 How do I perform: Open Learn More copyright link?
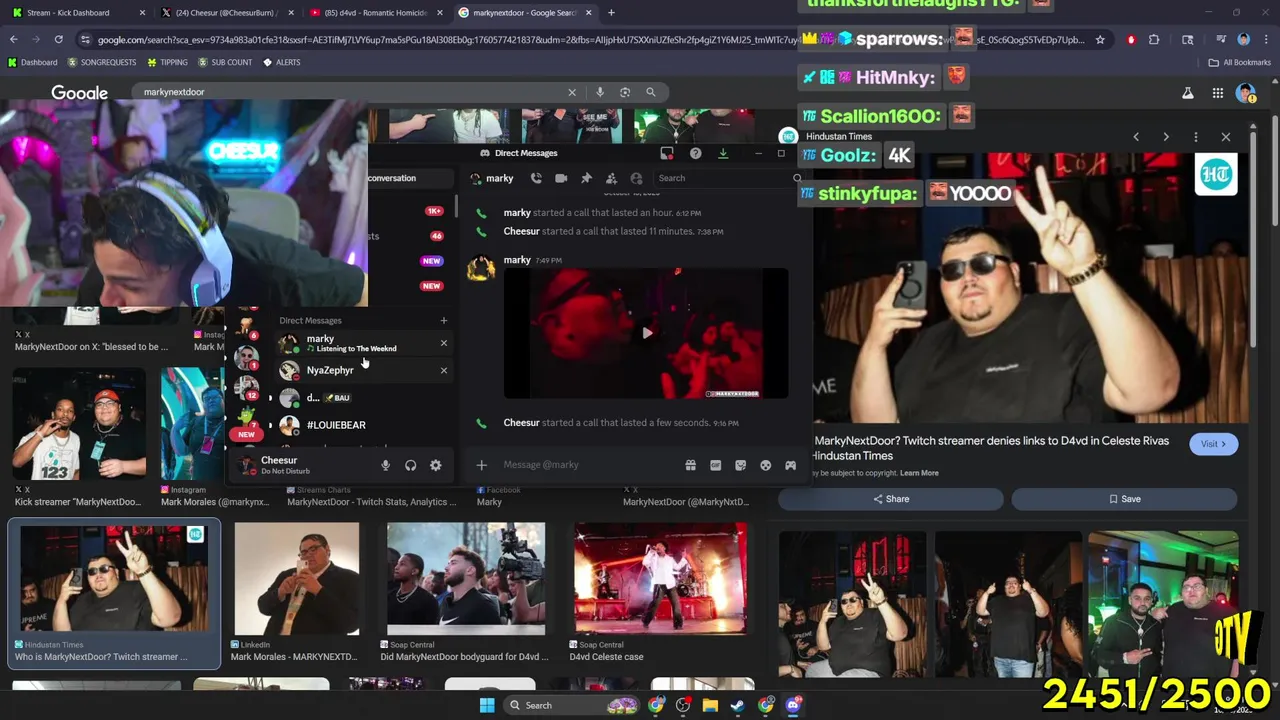[x=919, y=473]
